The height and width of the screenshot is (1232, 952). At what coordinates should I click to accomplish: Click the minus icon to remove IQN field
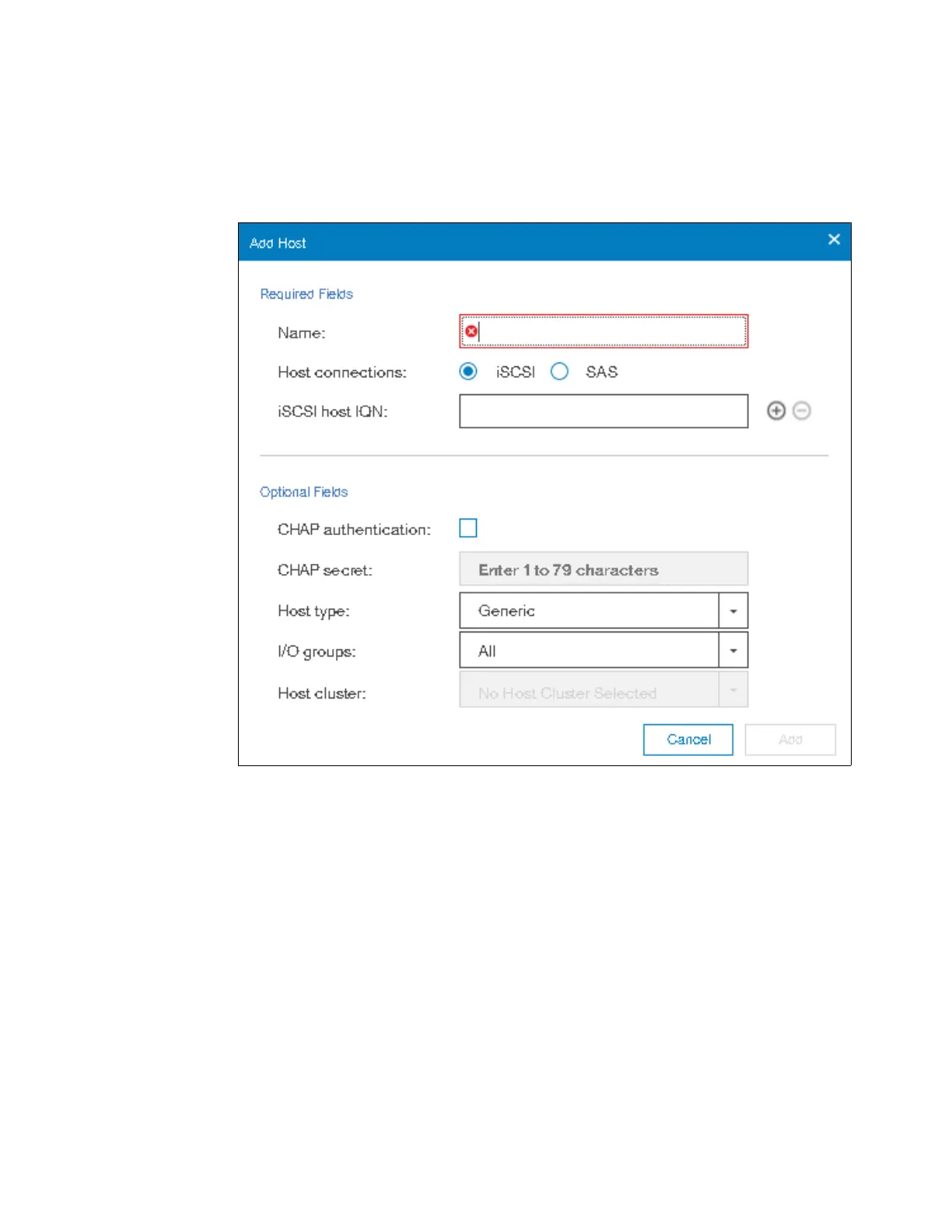[x=802, y=411]
